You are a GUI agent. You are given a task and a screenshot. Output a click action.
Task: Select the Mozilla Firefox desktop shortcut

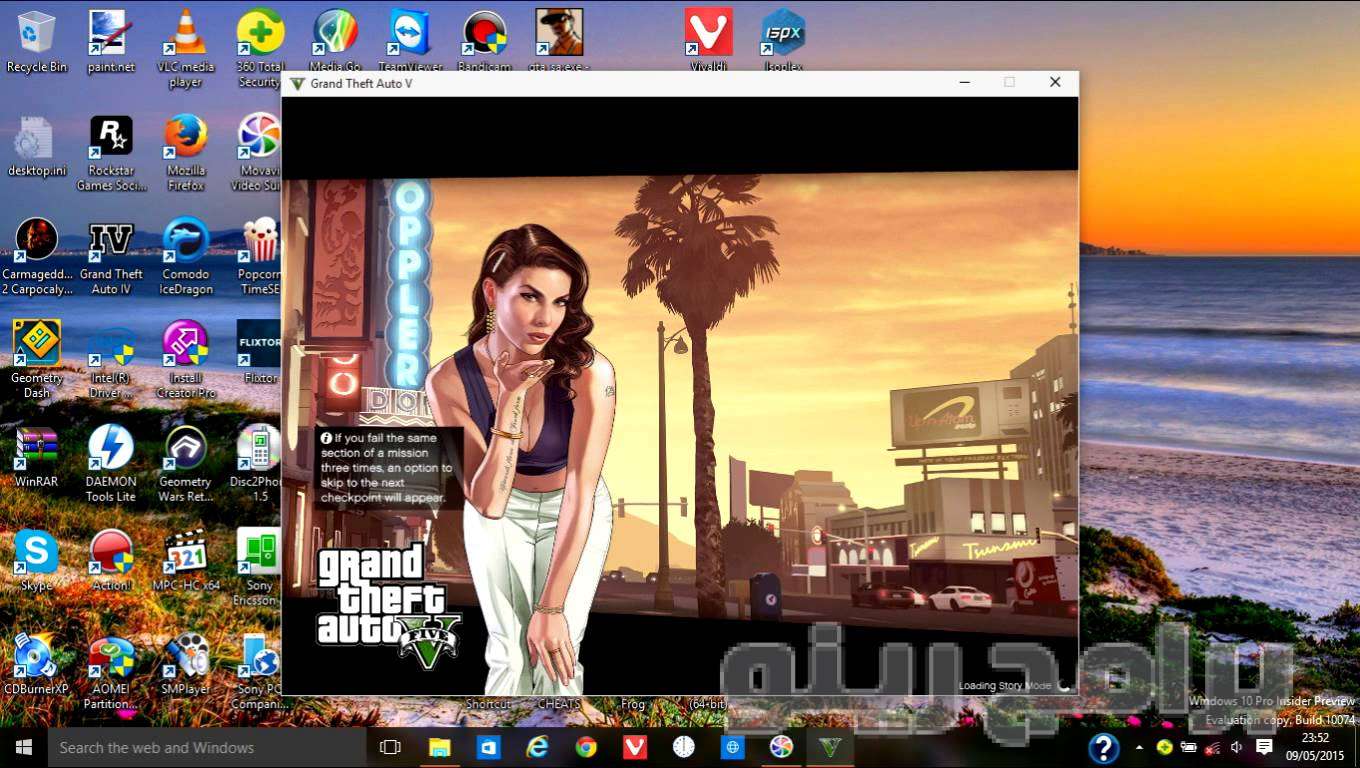pos(185,152)
